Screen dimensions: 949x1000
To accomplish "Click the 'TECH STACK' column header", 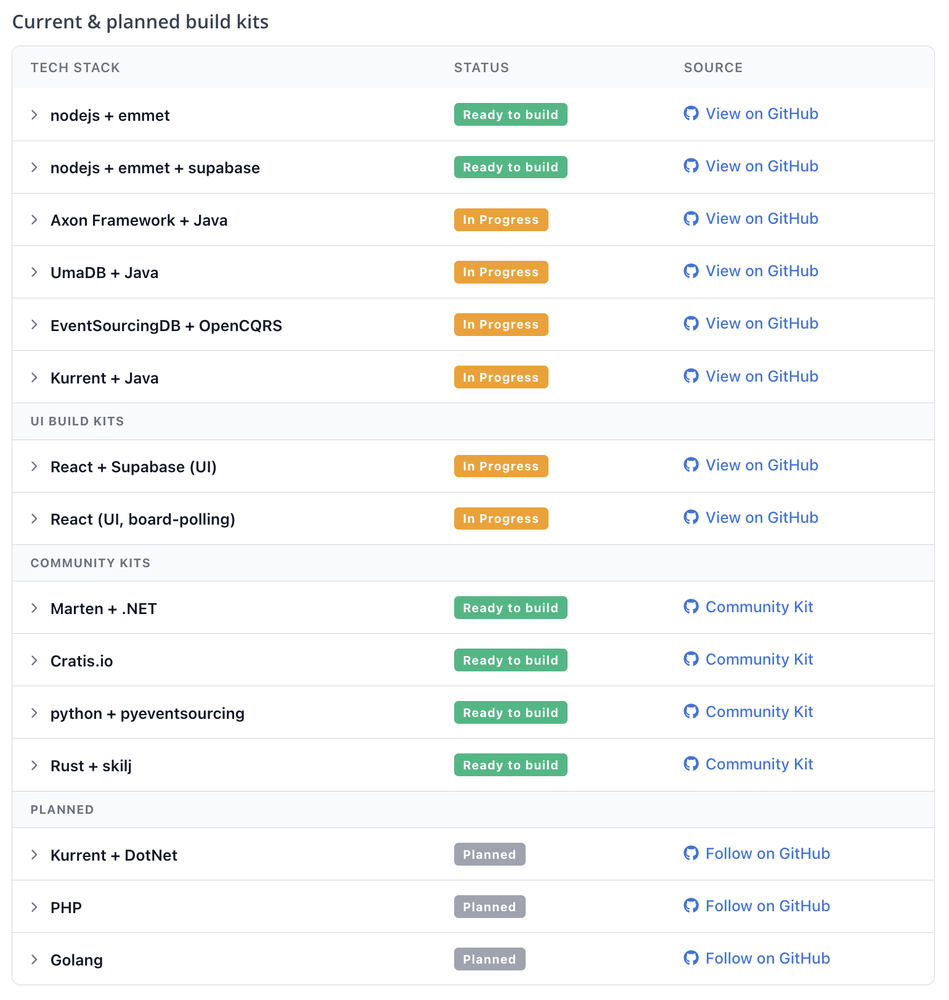I will [75, 68].
